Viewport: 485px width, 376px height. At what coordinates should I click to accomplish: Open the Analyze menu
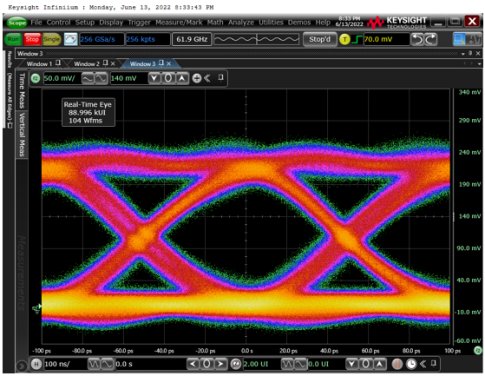tap(241, 22)
